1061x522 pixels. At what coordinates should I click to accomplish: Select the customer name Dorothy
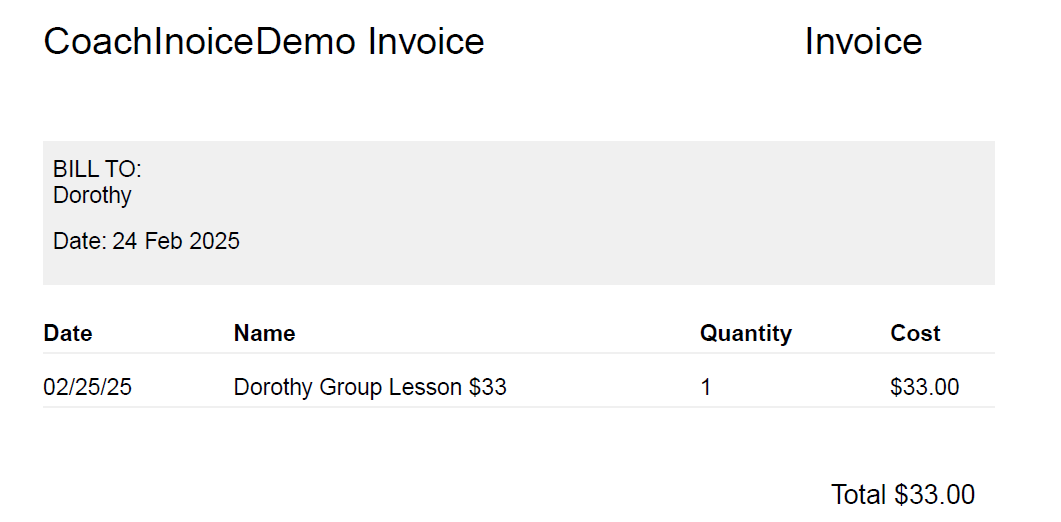pos(92,195)
